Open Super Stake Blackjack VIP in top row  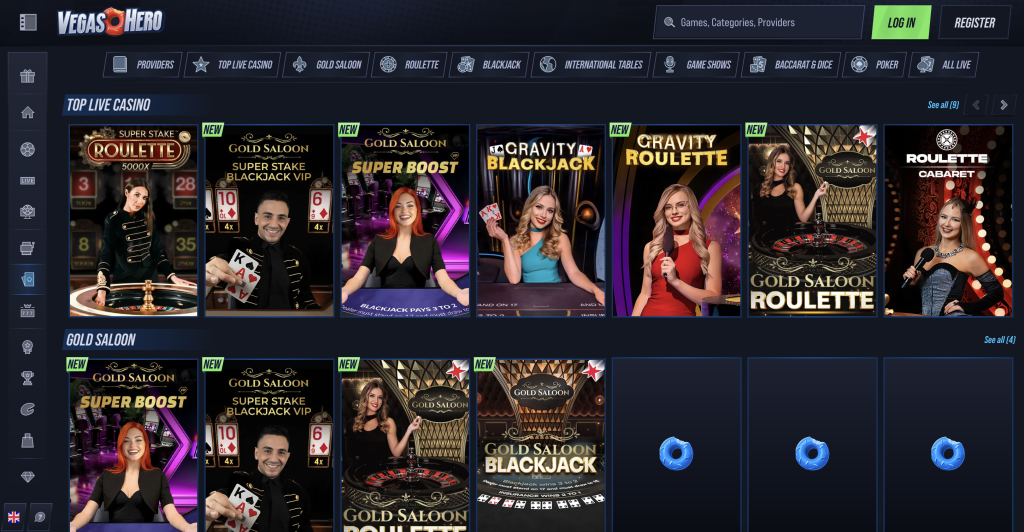(269, 221)
